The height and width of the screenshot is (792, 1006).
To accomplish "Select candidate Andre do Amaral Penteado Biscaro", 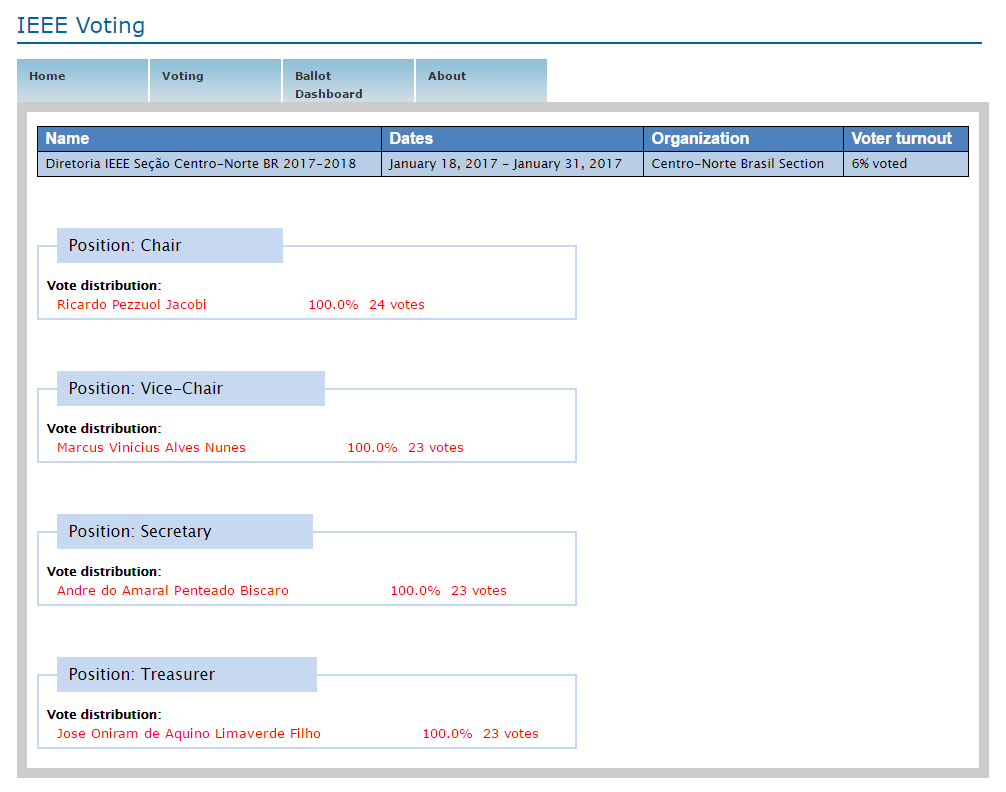I will 173,591.
